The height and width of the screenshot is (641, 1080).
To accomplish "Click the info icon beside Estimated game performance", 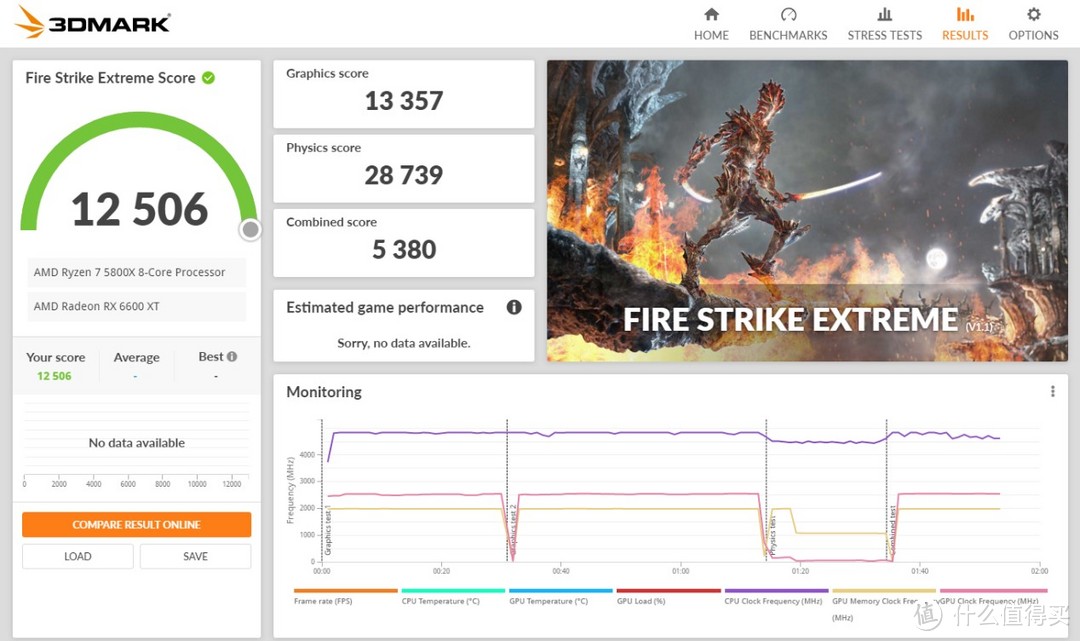I will tap(514, 307).
